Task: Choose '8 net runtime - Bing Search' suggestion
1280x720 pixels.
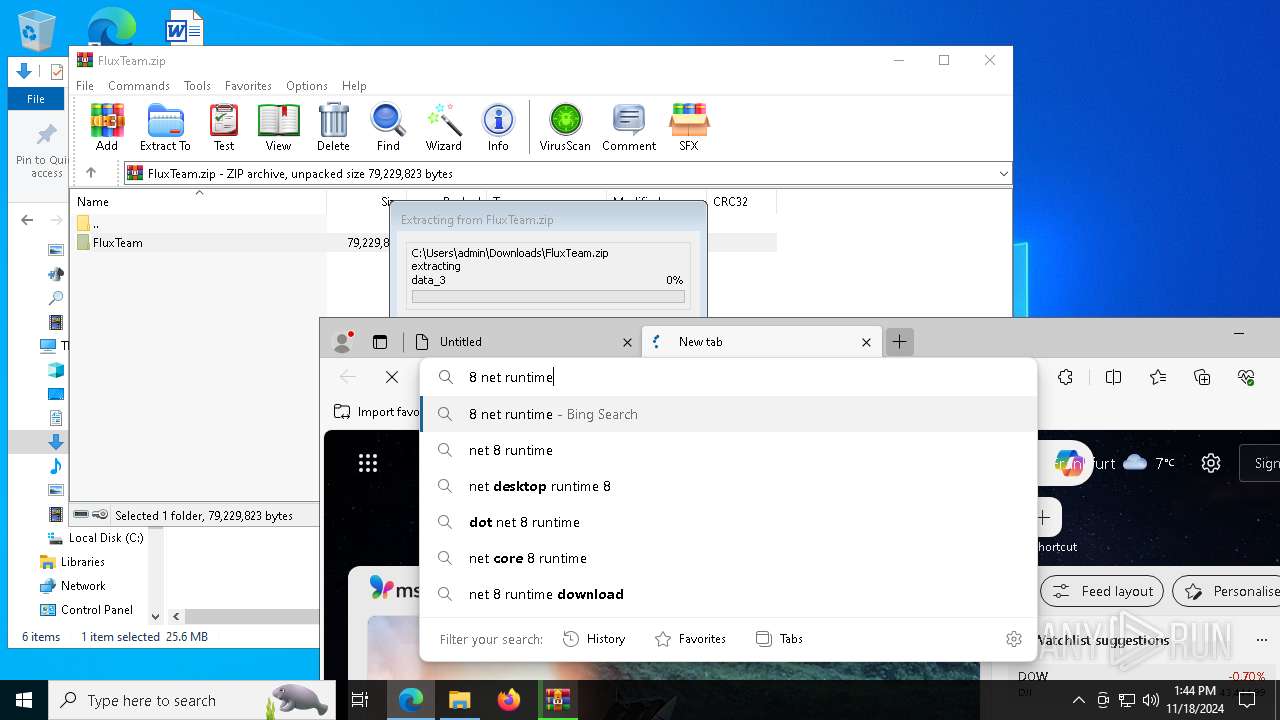Action: tap(729, 414)
